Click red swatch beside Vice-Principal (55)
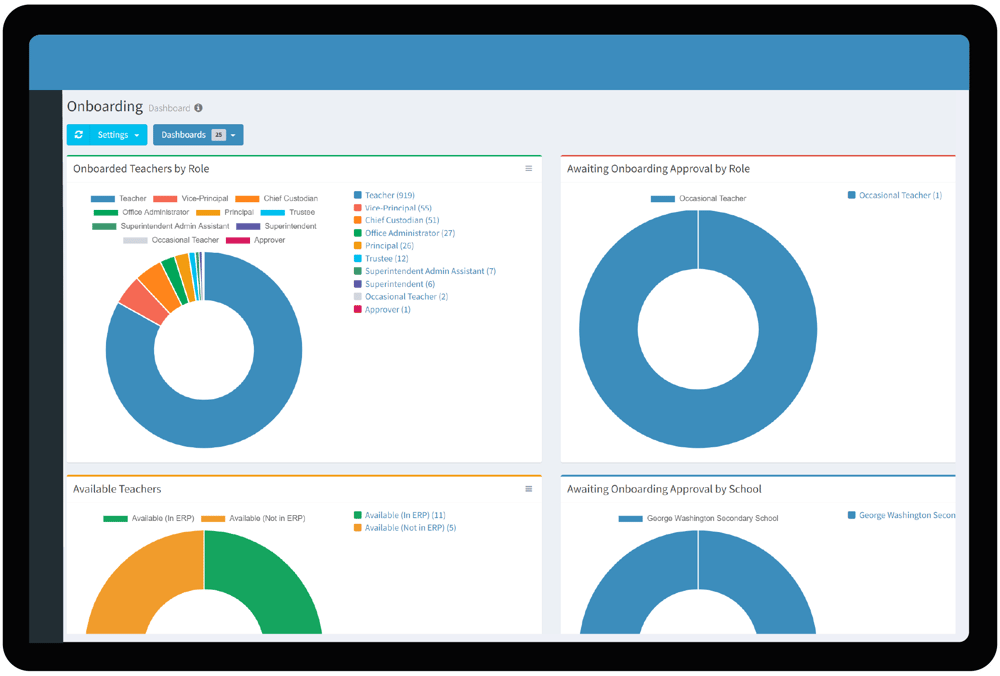1000x676 pixels. [x=358, y=208]
